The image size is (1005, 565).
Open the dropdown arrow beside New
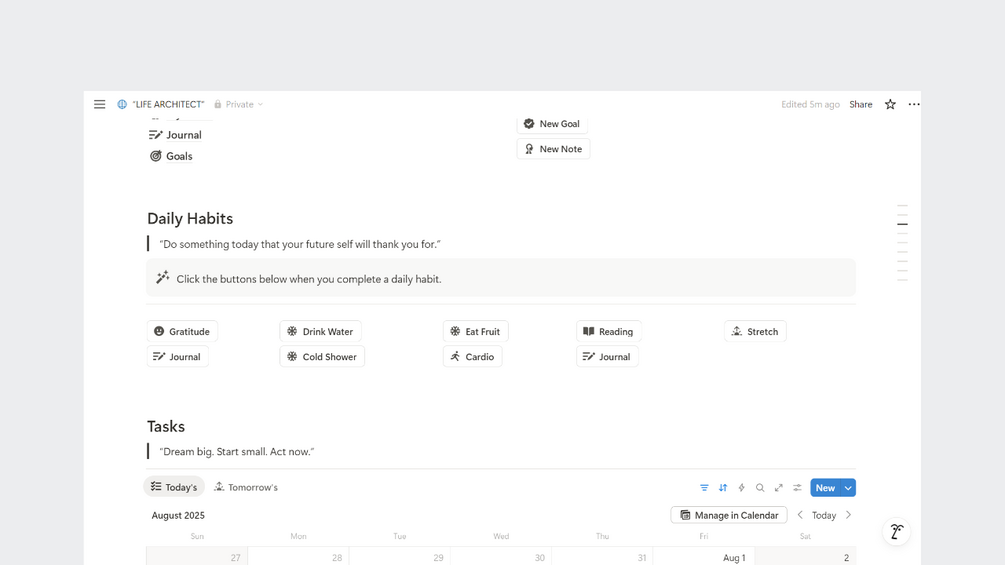click(848, 488)
